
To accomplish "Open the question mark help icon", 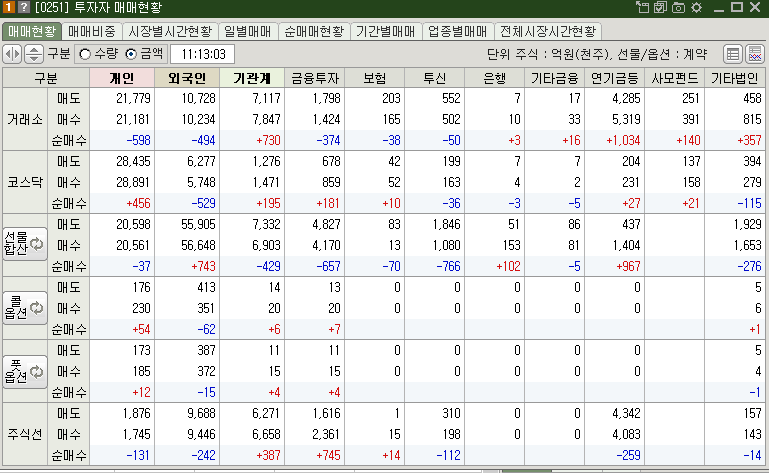I will [x=24, y=7].
